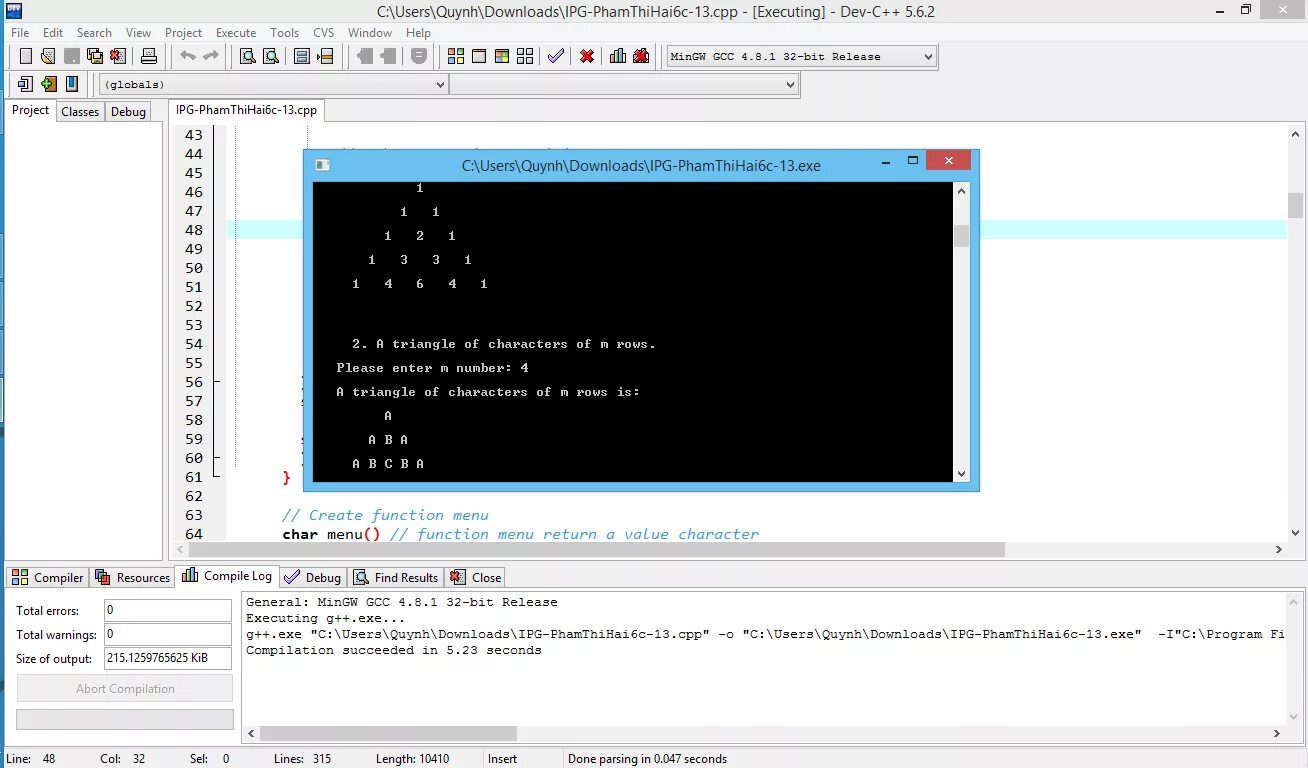Toggle bookmark with the blue book icon
This screenshot has height=768, width=1308.
click(71, 84)
